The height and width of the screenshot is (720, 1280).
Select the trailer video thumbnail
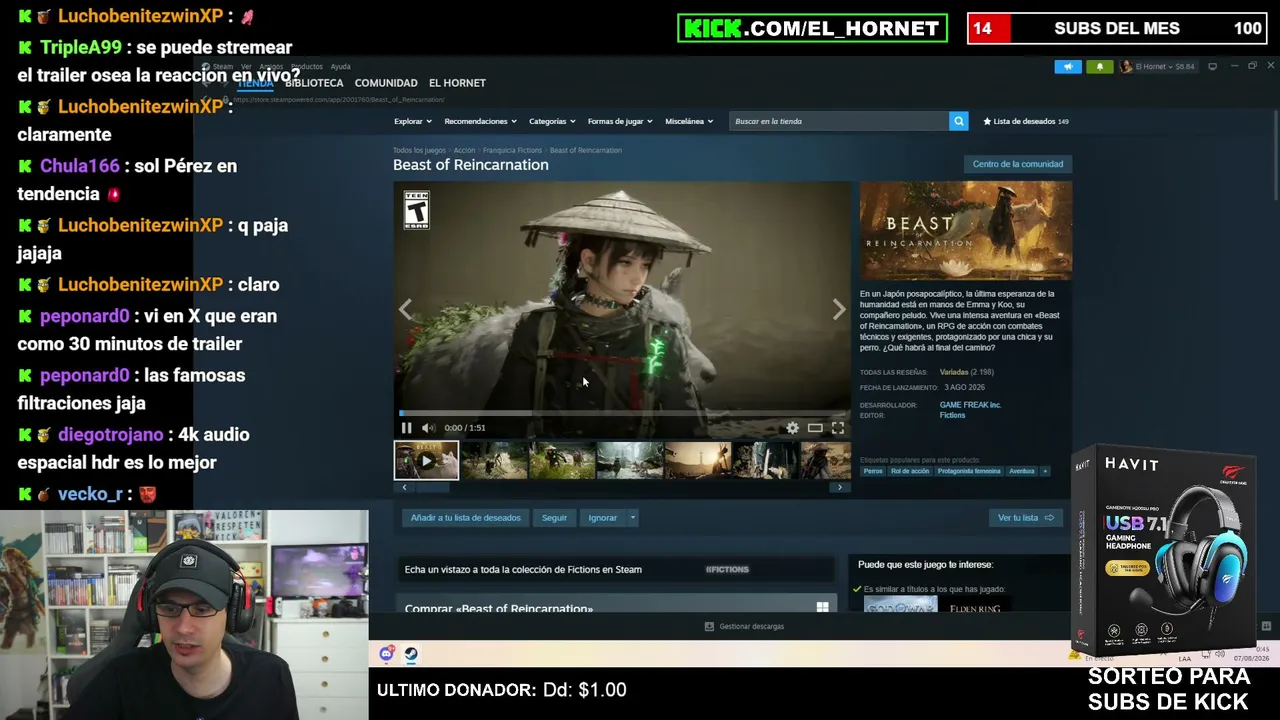[426, 460]
